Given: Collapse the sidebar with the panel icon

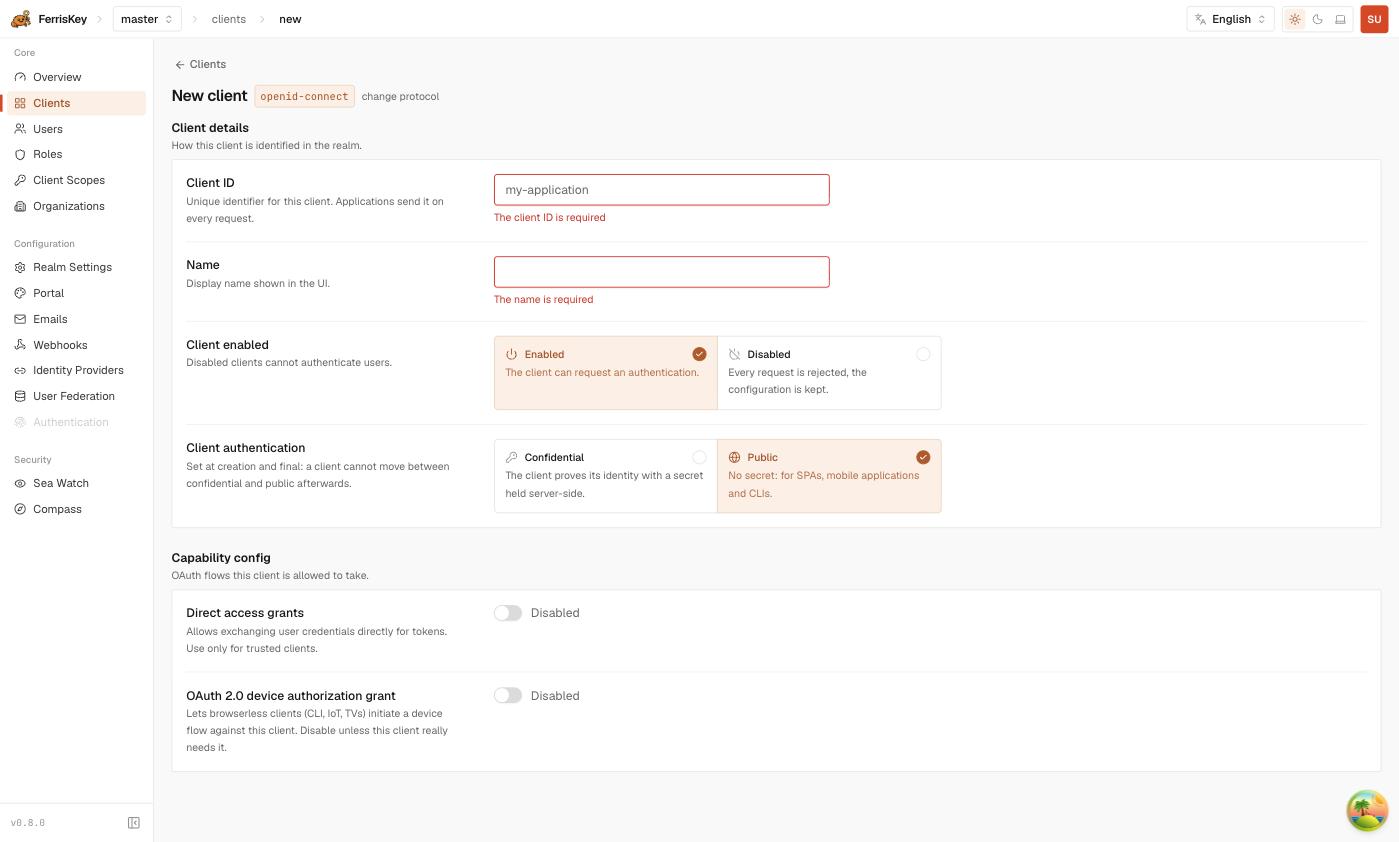Looking at the screenshot, I should pos(134,822).
